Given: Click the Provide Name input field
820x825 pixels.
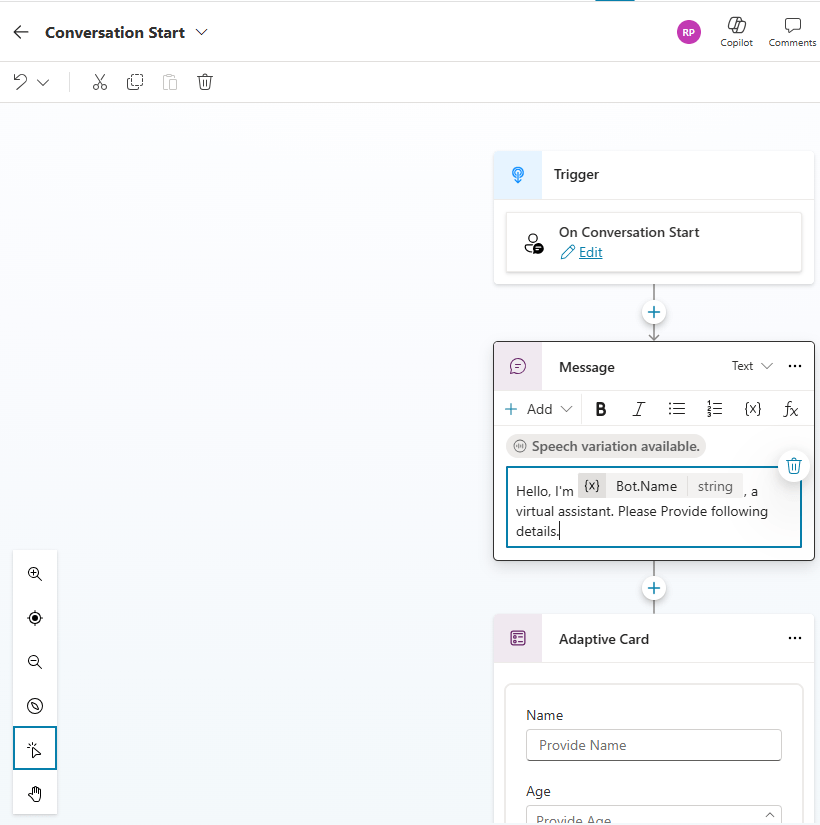Looking at the screenshot, I should tap(653, 745).
